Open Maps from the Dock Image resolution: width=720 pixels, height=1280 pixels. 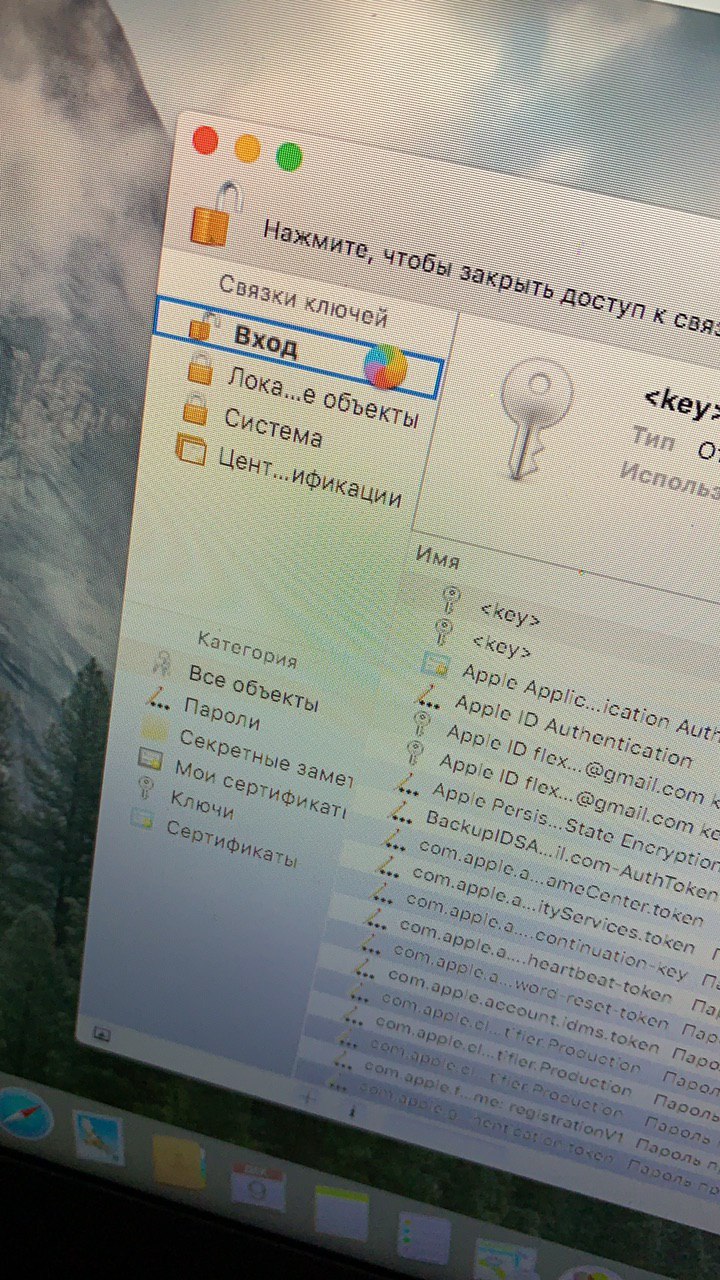click(x=505, y=1260)
